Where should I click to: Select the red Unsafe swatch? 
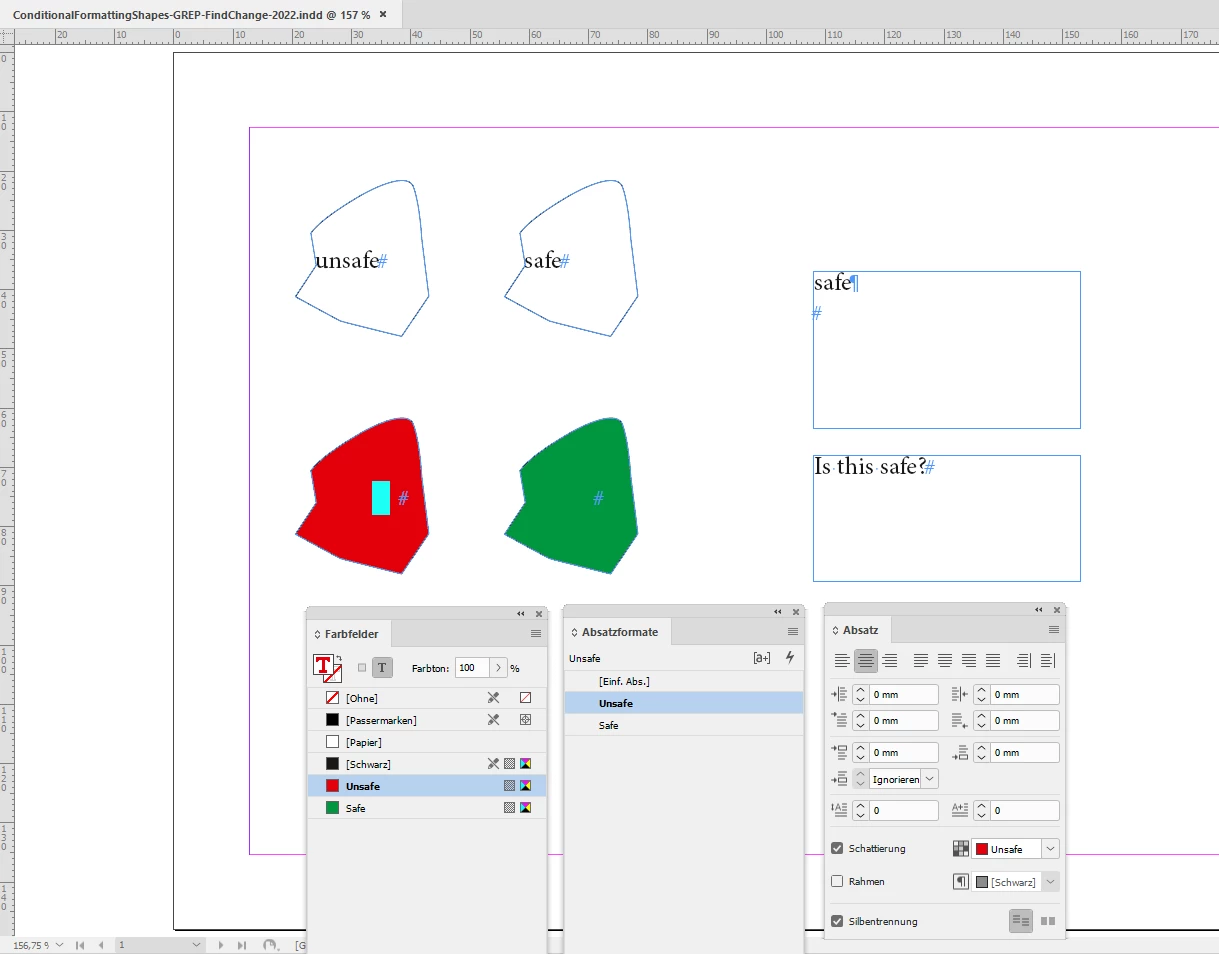tap(427, 786)
